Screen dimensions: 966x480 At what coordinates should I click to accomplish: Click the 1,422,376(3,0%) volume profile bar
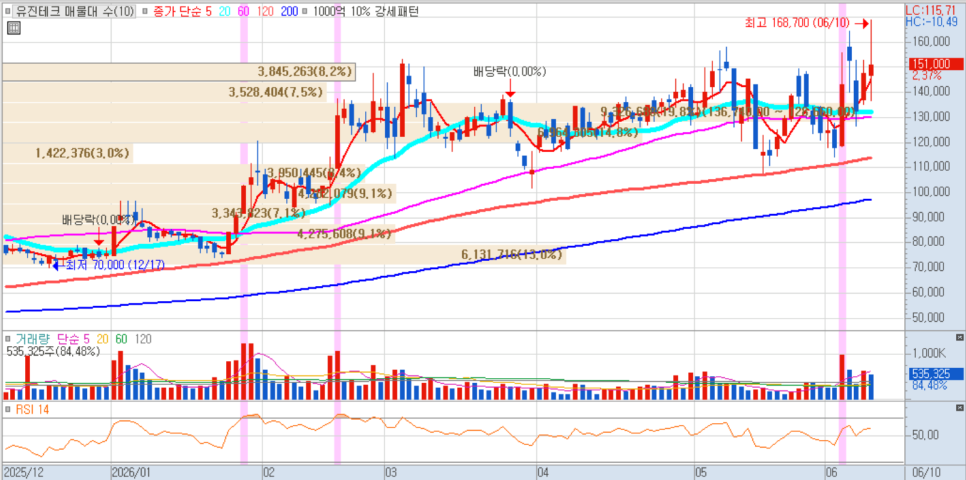(67, 153)
